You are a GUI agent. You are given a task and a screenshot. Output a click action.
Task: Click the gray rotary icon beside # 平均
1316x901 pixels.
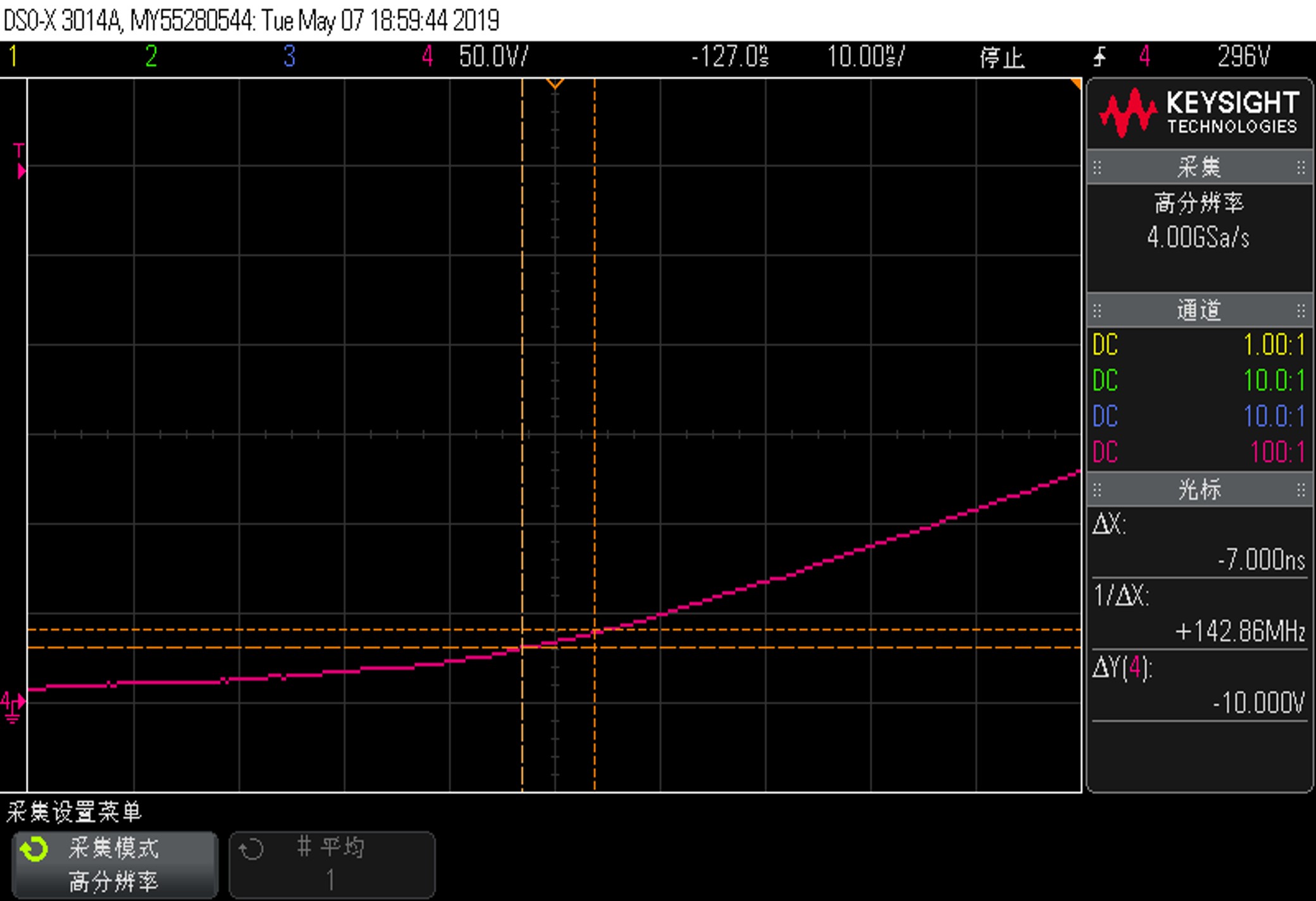[251, 849]
